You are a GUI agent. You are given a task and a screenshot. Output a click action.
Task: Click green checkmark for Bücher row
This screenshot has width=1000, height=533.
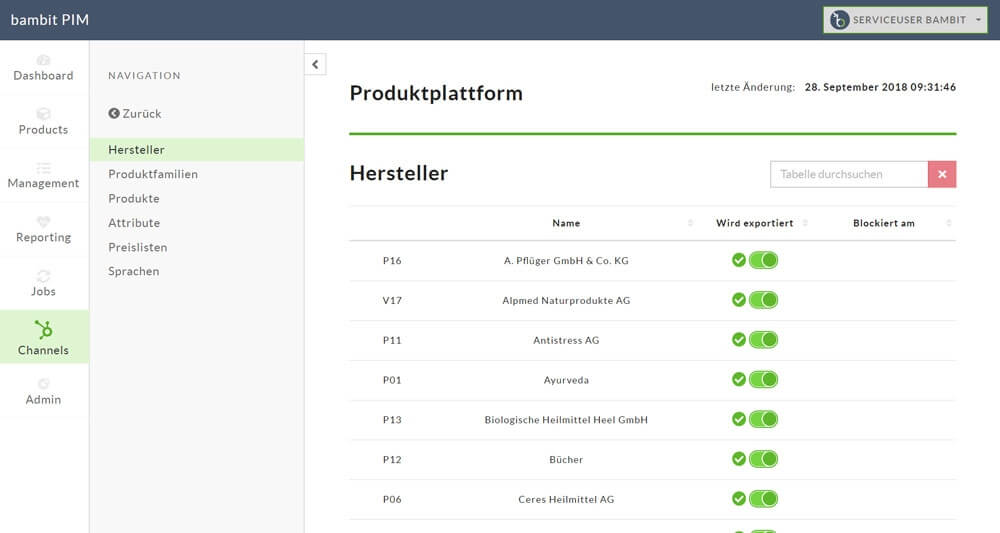point(739,459)
